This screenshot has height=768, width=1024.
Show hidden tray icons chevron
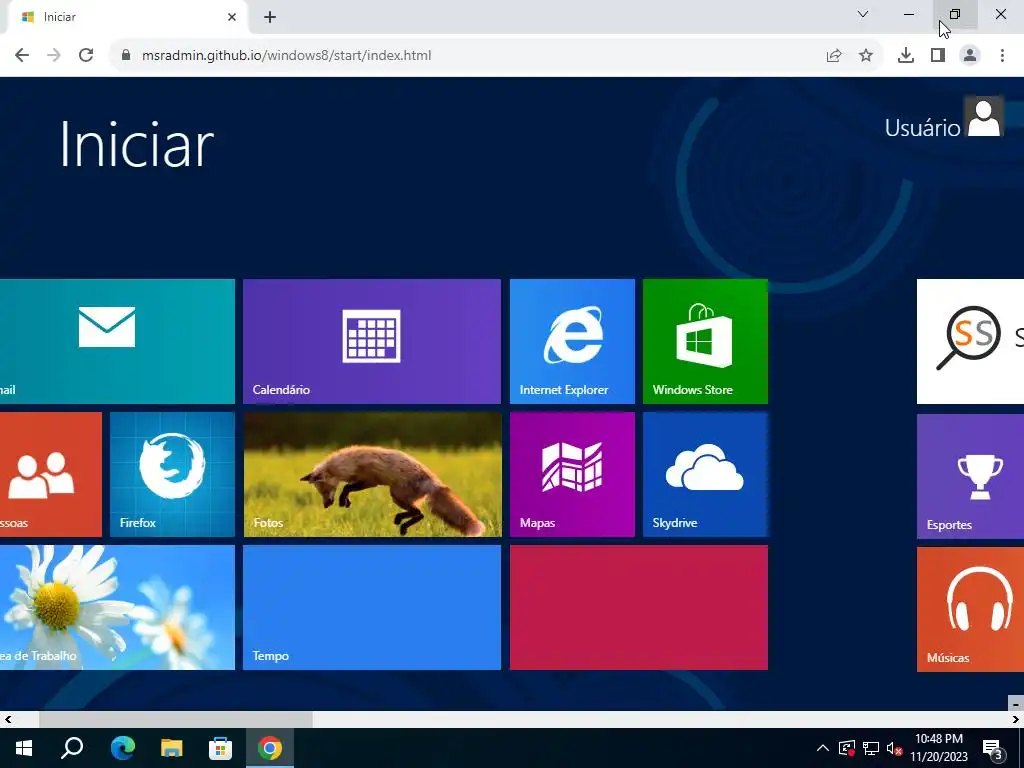click(x=823, y=748)
